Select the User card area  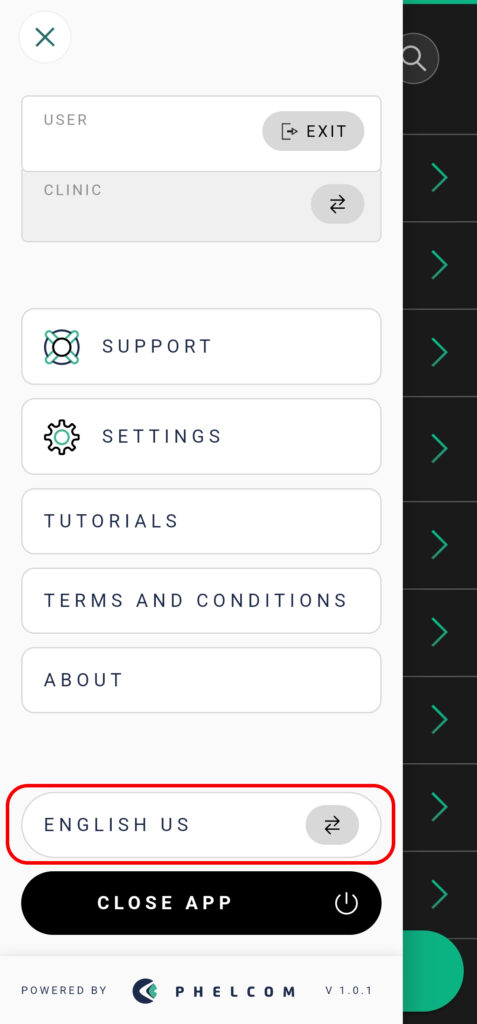201,134
